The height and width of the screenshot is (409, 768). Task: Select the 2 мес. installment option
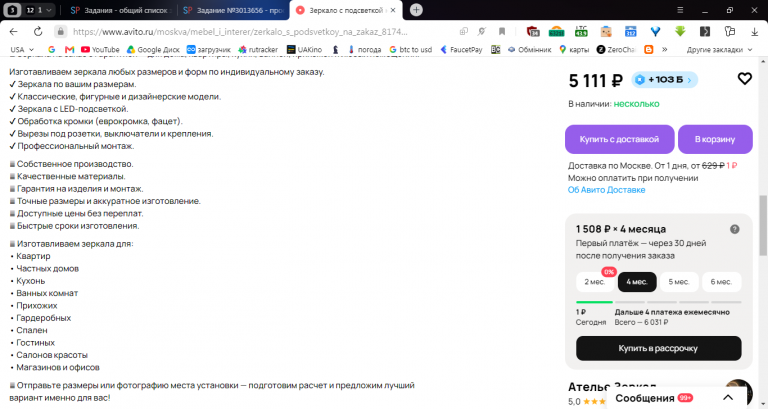595,282
